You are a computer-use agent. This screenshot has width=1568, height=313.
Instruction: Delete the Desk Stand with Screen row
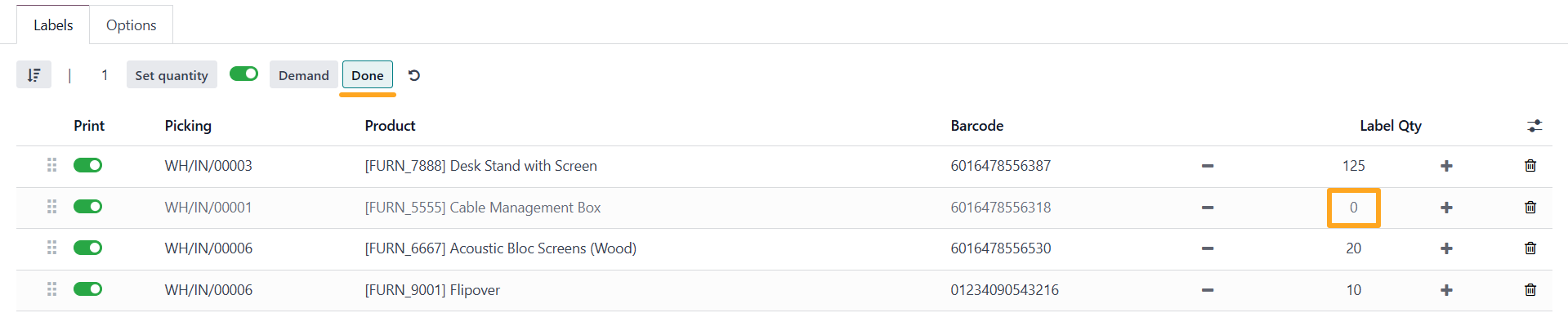pyautogui.click(x=1530, y=166)
